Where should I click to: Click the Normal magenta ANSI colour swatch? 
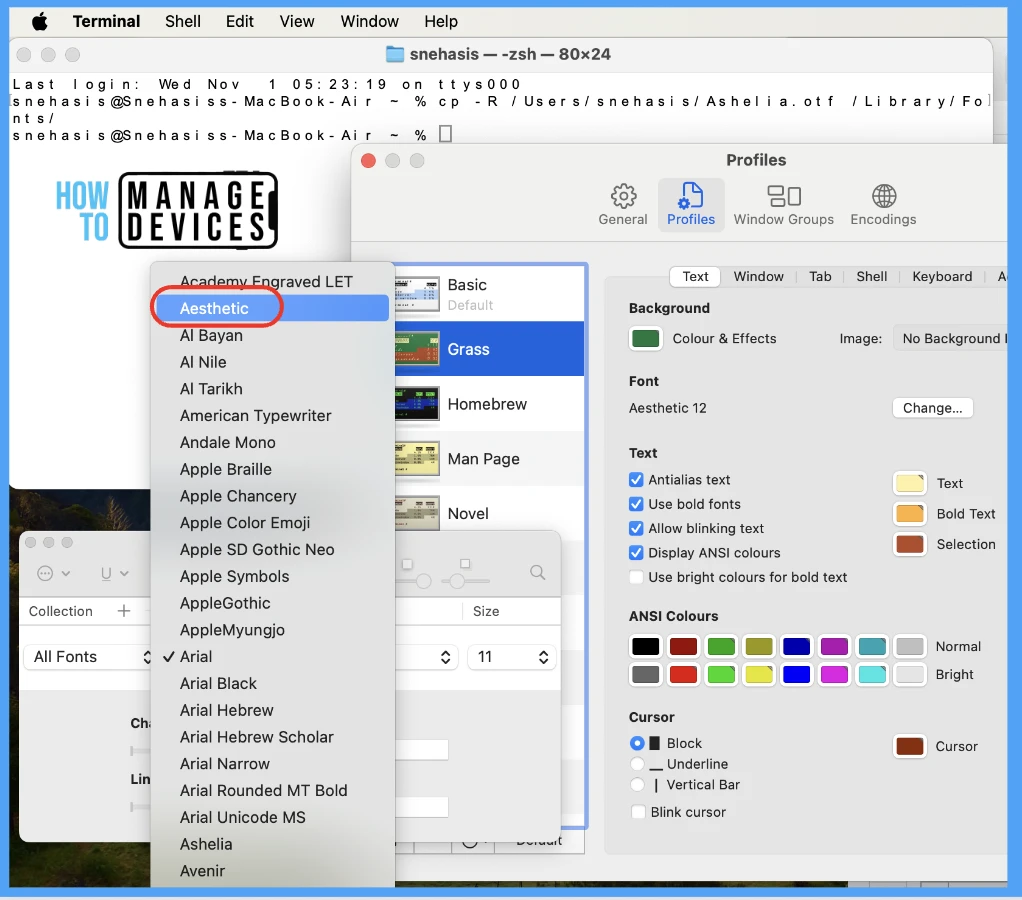pyautogui.click(x=834, y=646)
